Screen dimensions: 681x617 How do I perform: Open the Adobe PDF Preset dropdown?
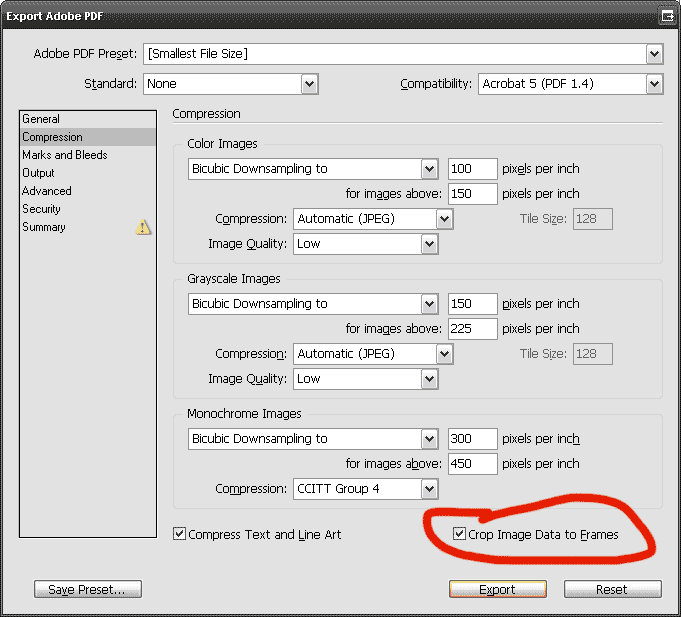point(403,54)
